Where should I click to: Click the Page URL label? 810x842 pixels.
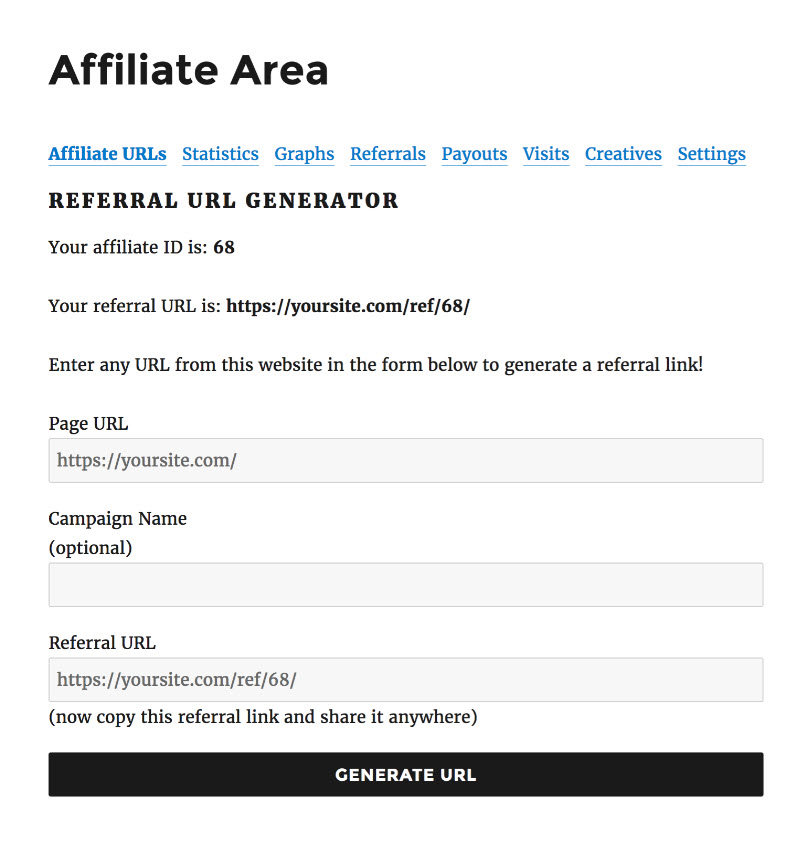[89, 424]
